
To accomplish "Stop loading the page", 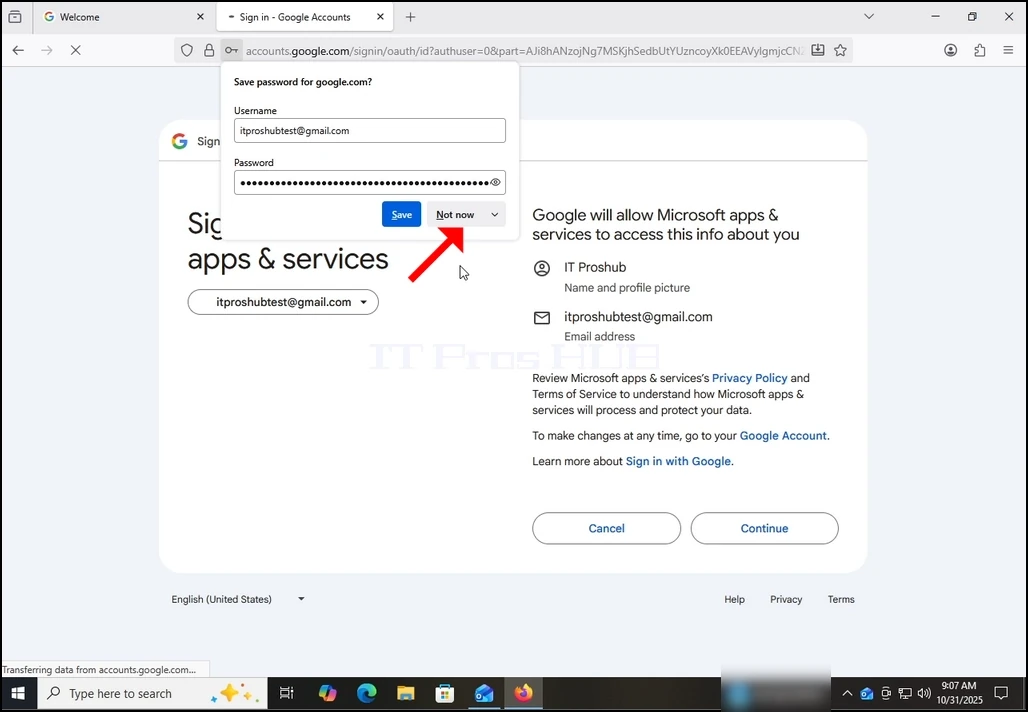I will pyautogui.click(x=75, y=50).
